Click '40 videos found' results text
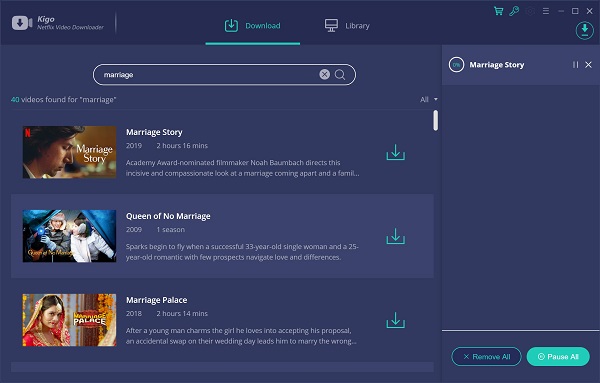 pos(64,99)
